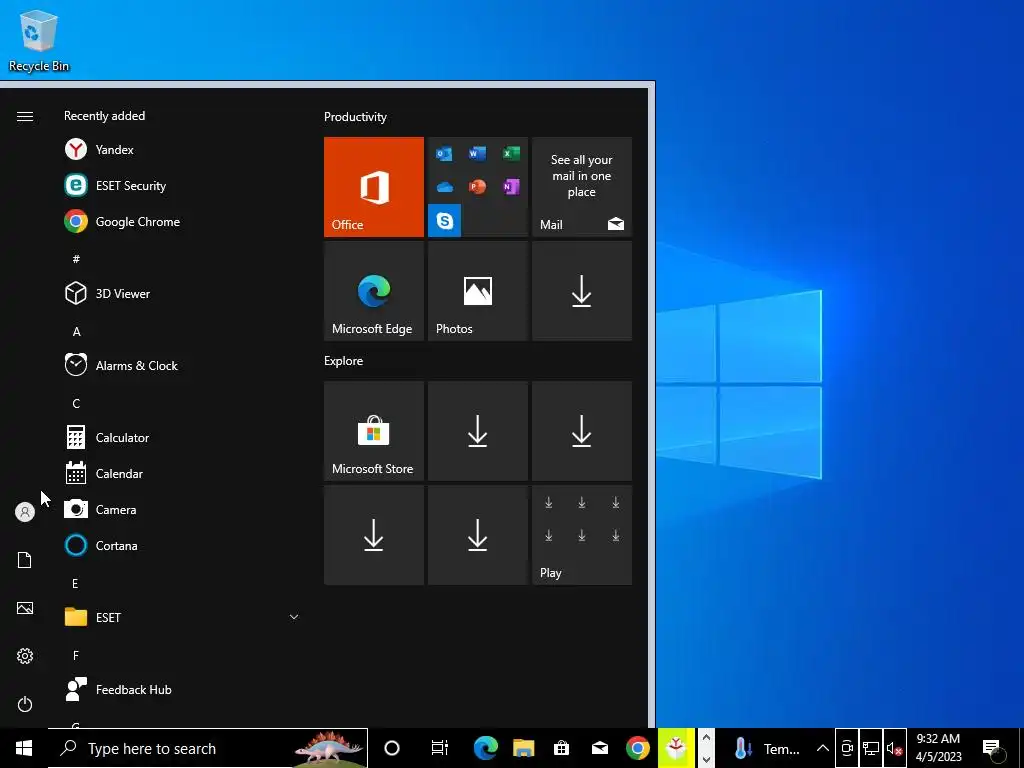Image resolution: width=1024 pixels, height=768 pixels.
Task: Click the Productivity group heading
Action: pyautogui.click(x=355, y=117)
